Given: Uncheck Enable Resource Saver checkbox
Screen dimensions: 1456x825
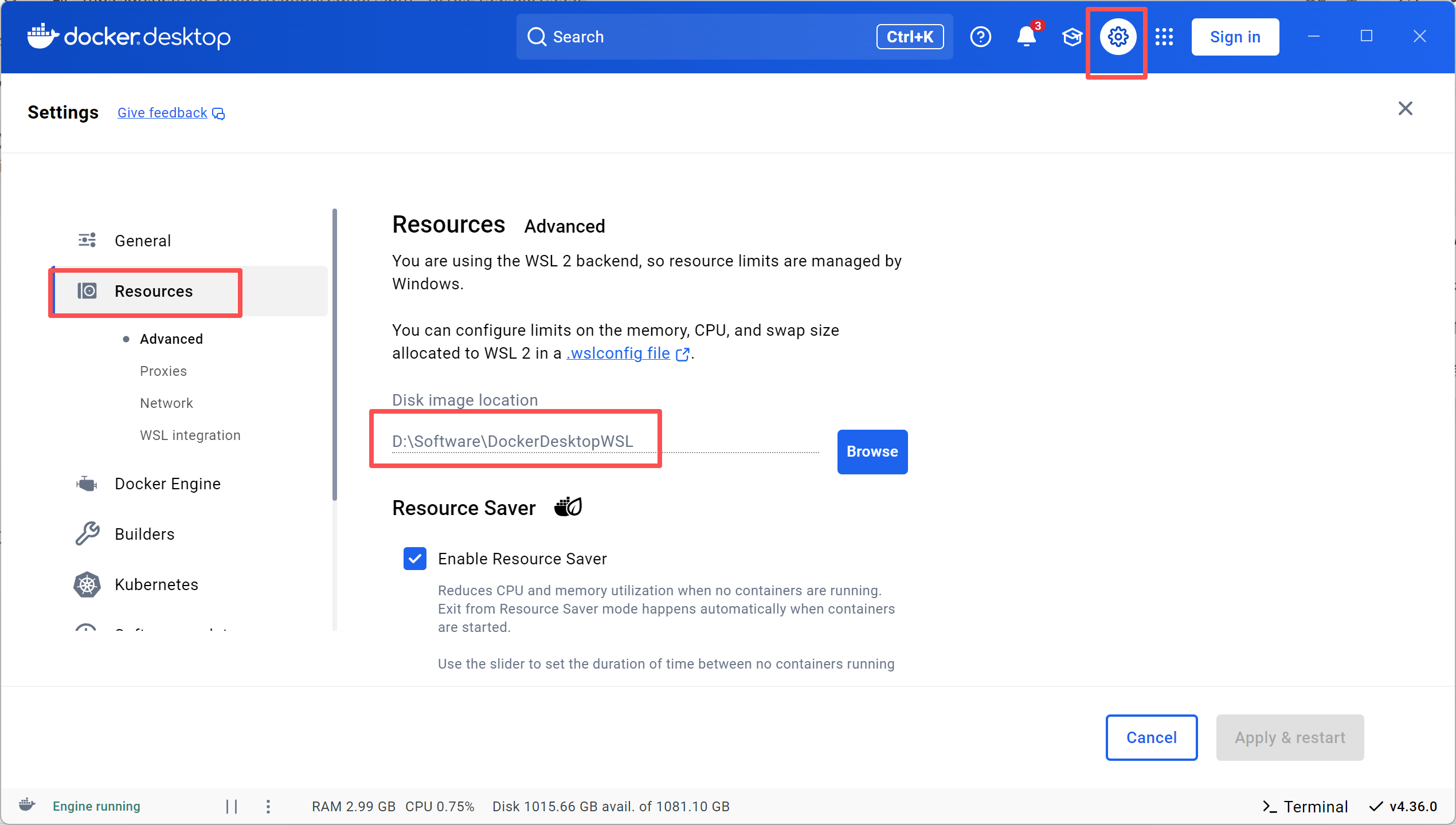Looking at the screenshot, I should pos(415,559).
